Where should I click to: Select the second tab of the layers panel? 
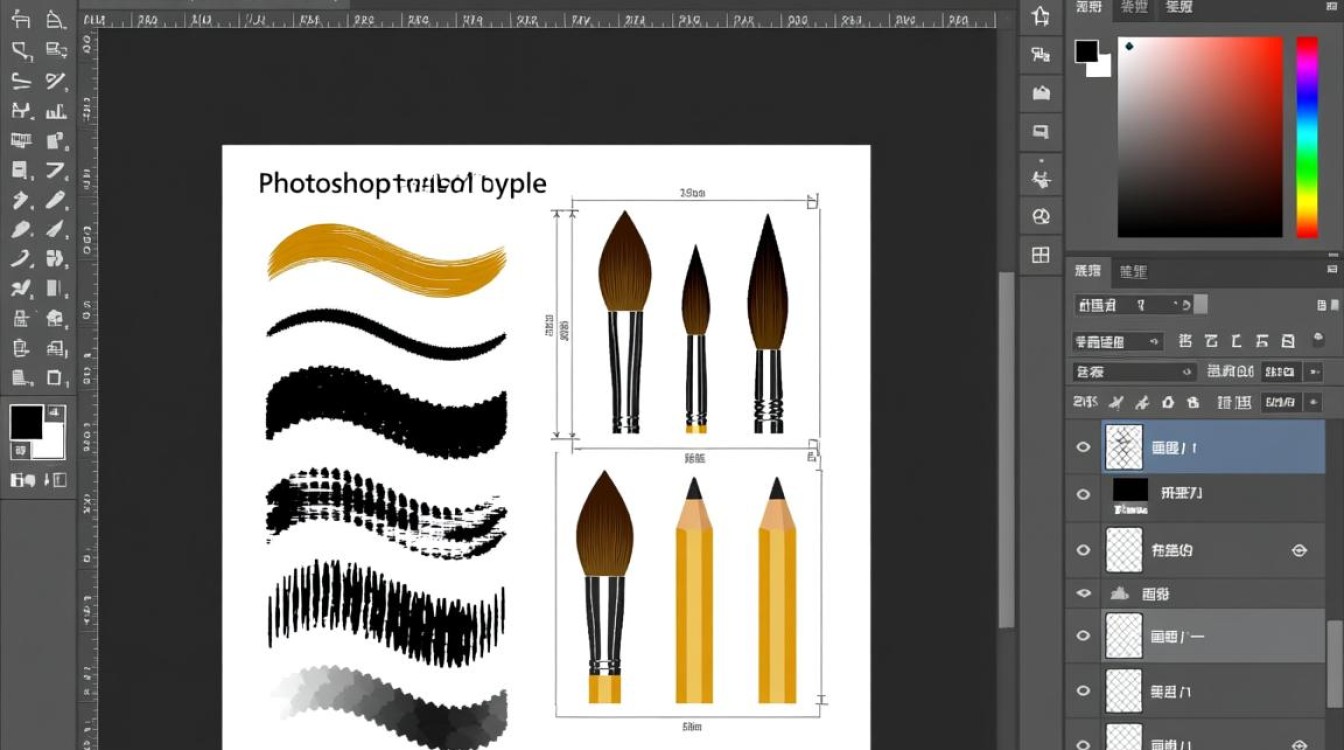click(x=1133, y=271)
